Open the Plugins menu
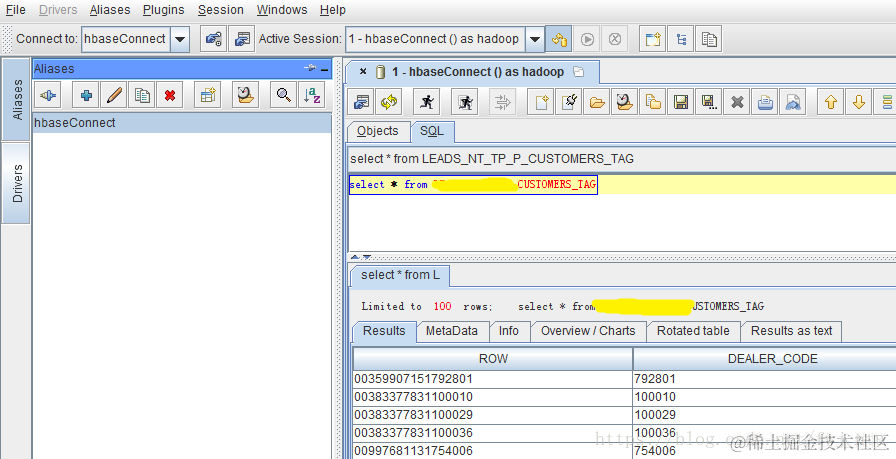Image resolution: width=896 pixels, height=459 pixels. click(163, 10)
